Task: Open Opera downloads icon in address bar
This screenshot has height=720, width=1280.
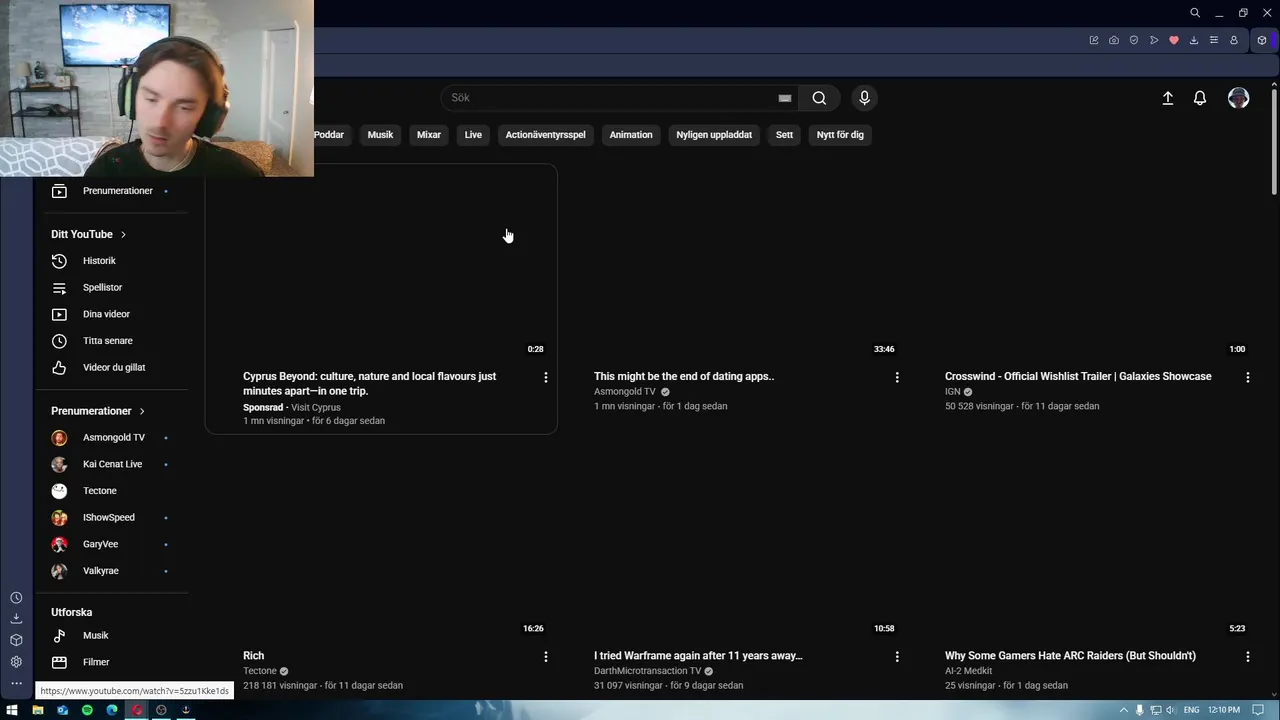Action: pyautogui.click(x=1194, y=40)
